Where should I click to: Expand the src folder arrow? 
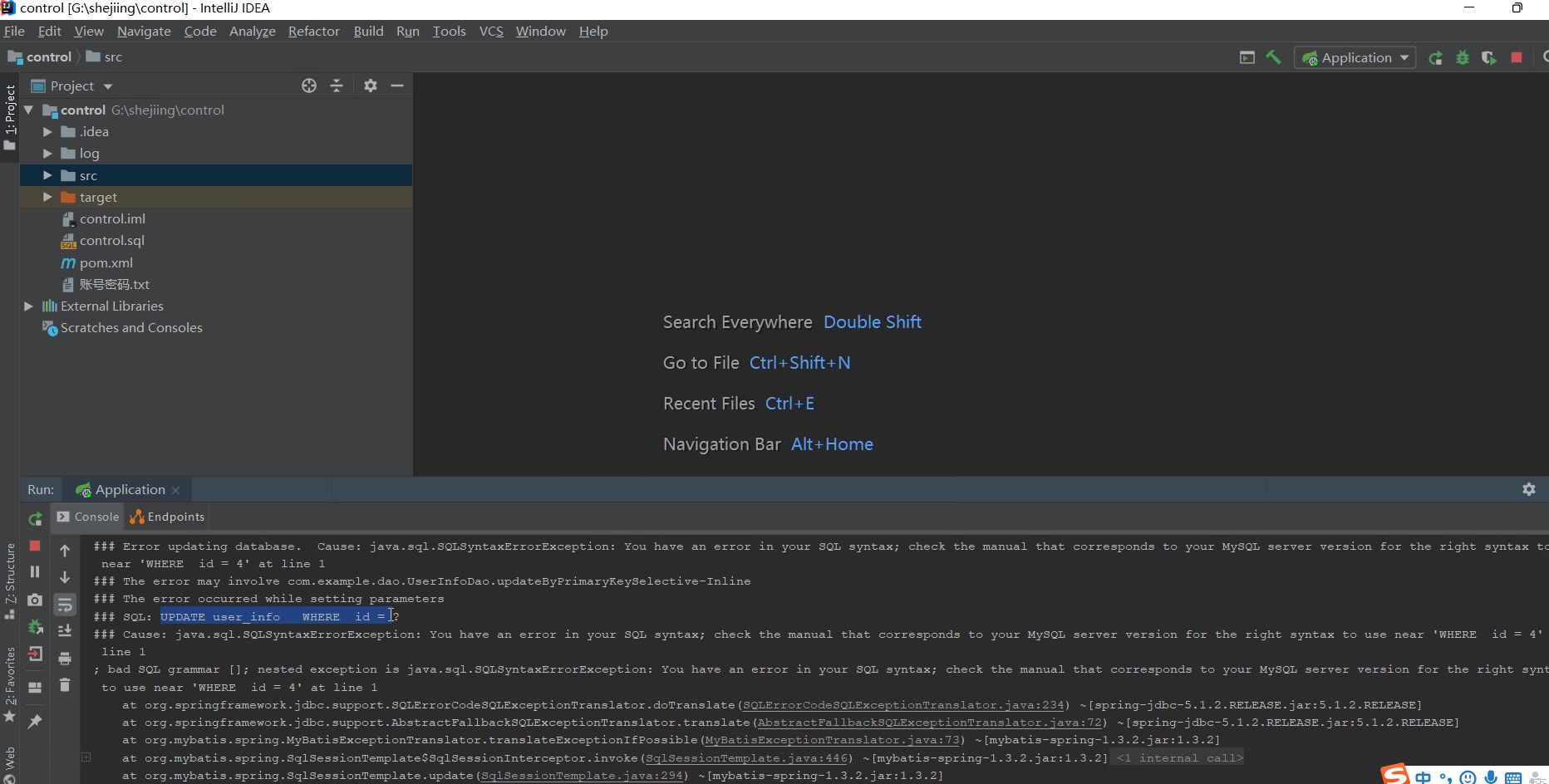pyautogui.click(x=47, y=175)
